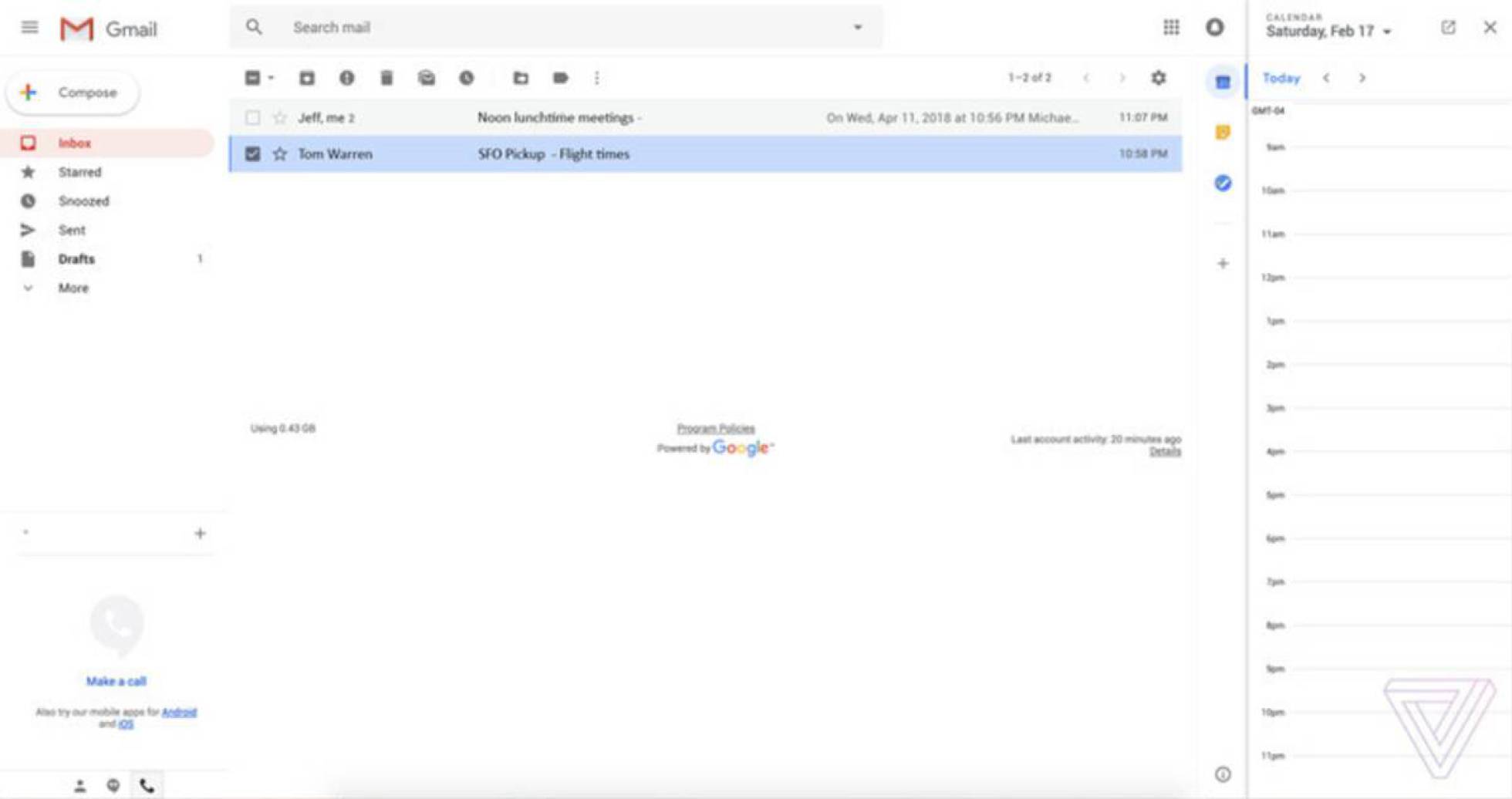Open the Calendar side panel
The image size is (1512, 799).
pyautogui.click(x=1223, y=82)
